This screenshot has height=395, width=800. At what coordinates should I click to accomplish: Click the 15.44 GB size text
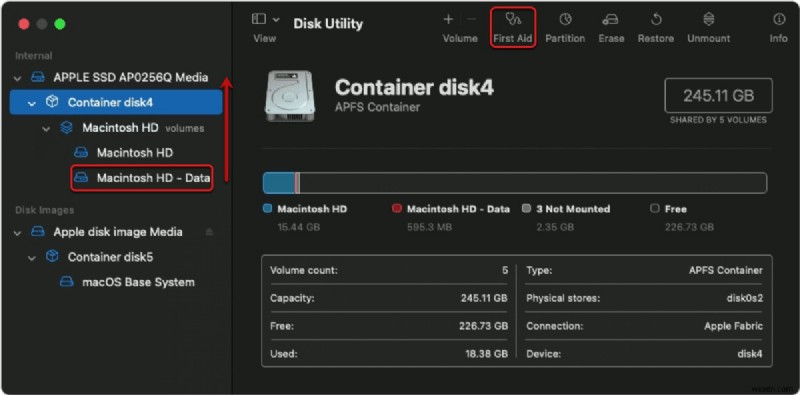(298, 227)
